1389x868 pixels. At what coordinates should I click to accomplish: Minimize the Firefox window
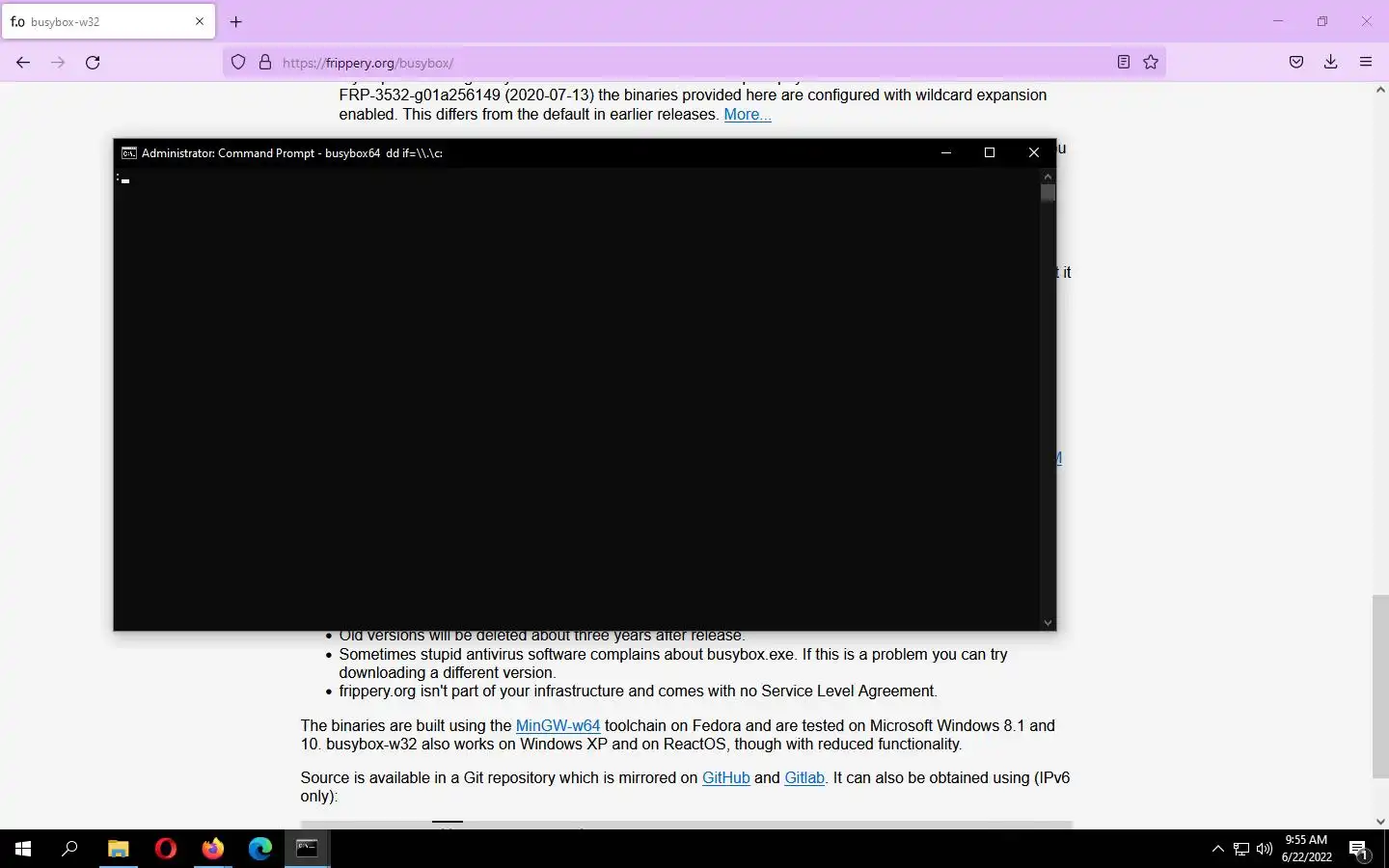pyautogui.click(x=1278, y=21)
